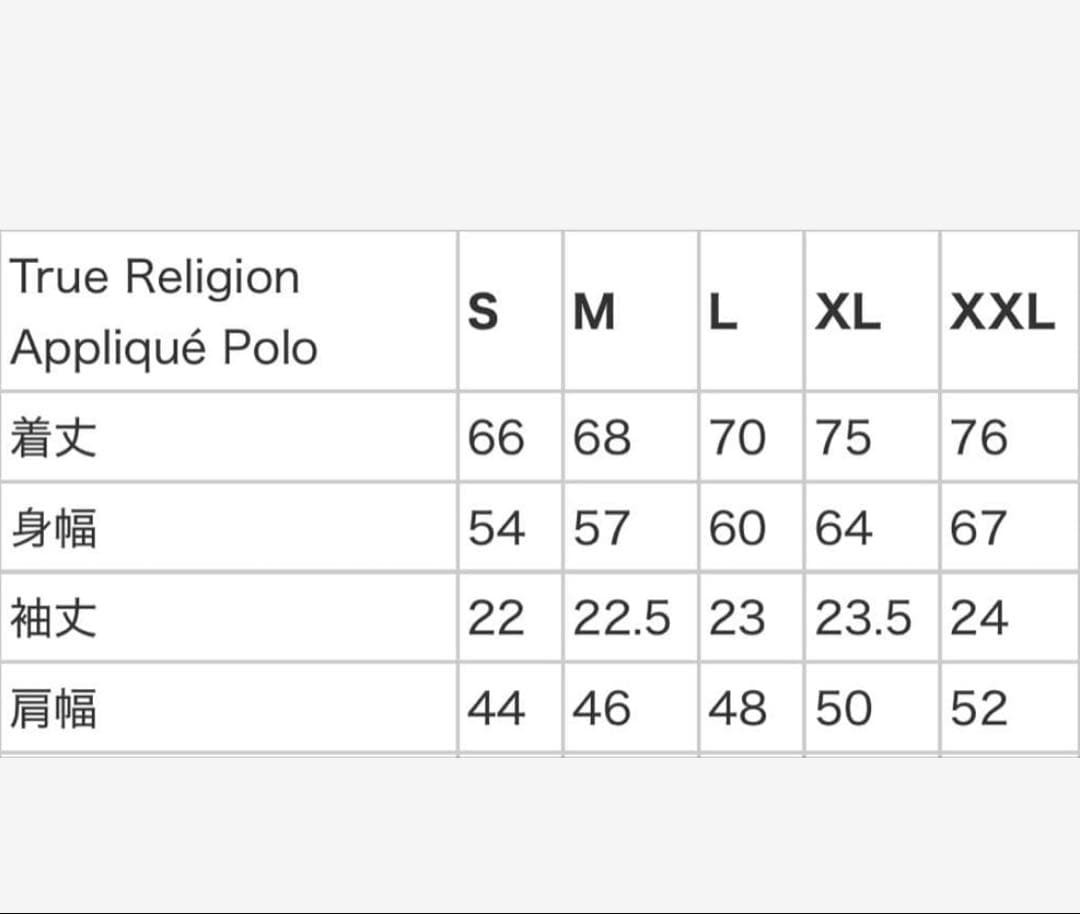Image resolution: width=1080 pixels, height=914 pixels.
Task: Select the 肩幅 row label
Action: [54, 708]
